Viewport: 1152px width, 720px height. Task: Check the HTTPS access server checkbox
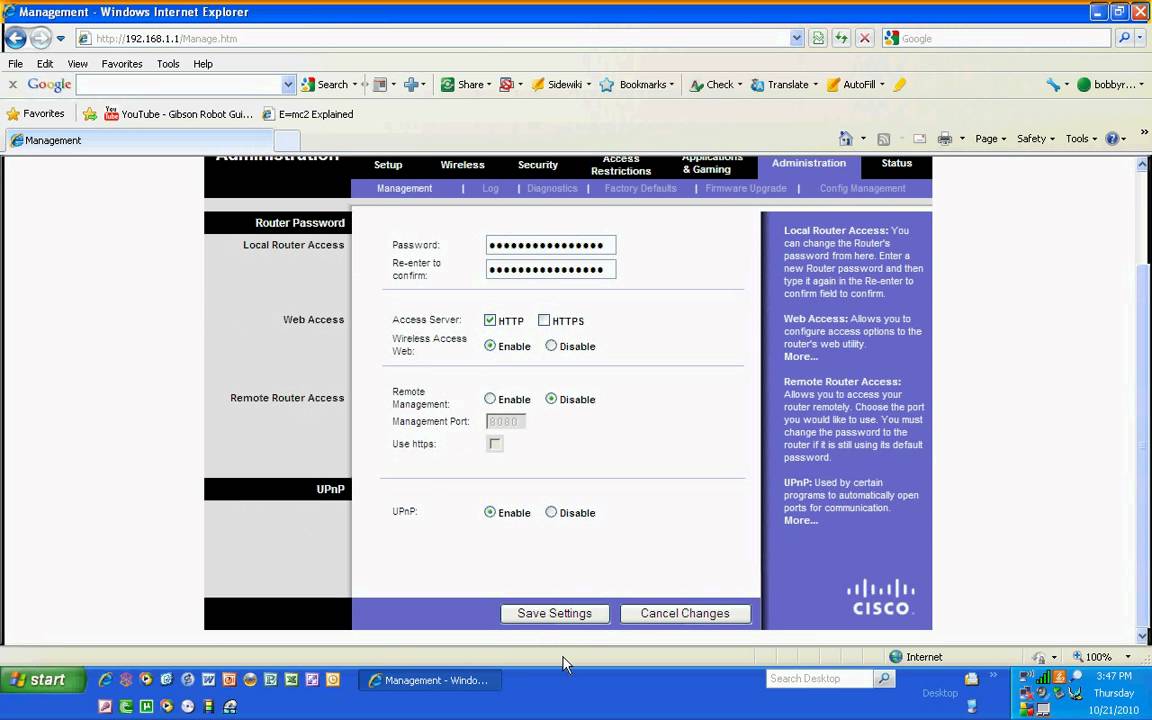click(x=544, y=320)
